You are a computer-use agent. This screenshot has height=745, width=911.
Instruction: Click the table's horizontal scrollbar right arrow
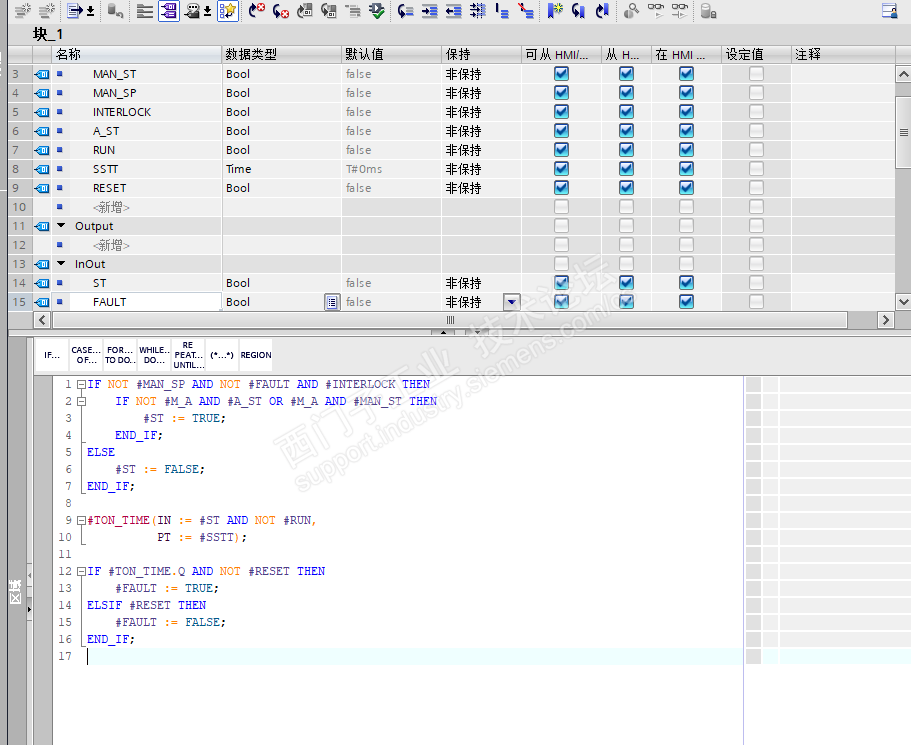[x=885, y=320]
